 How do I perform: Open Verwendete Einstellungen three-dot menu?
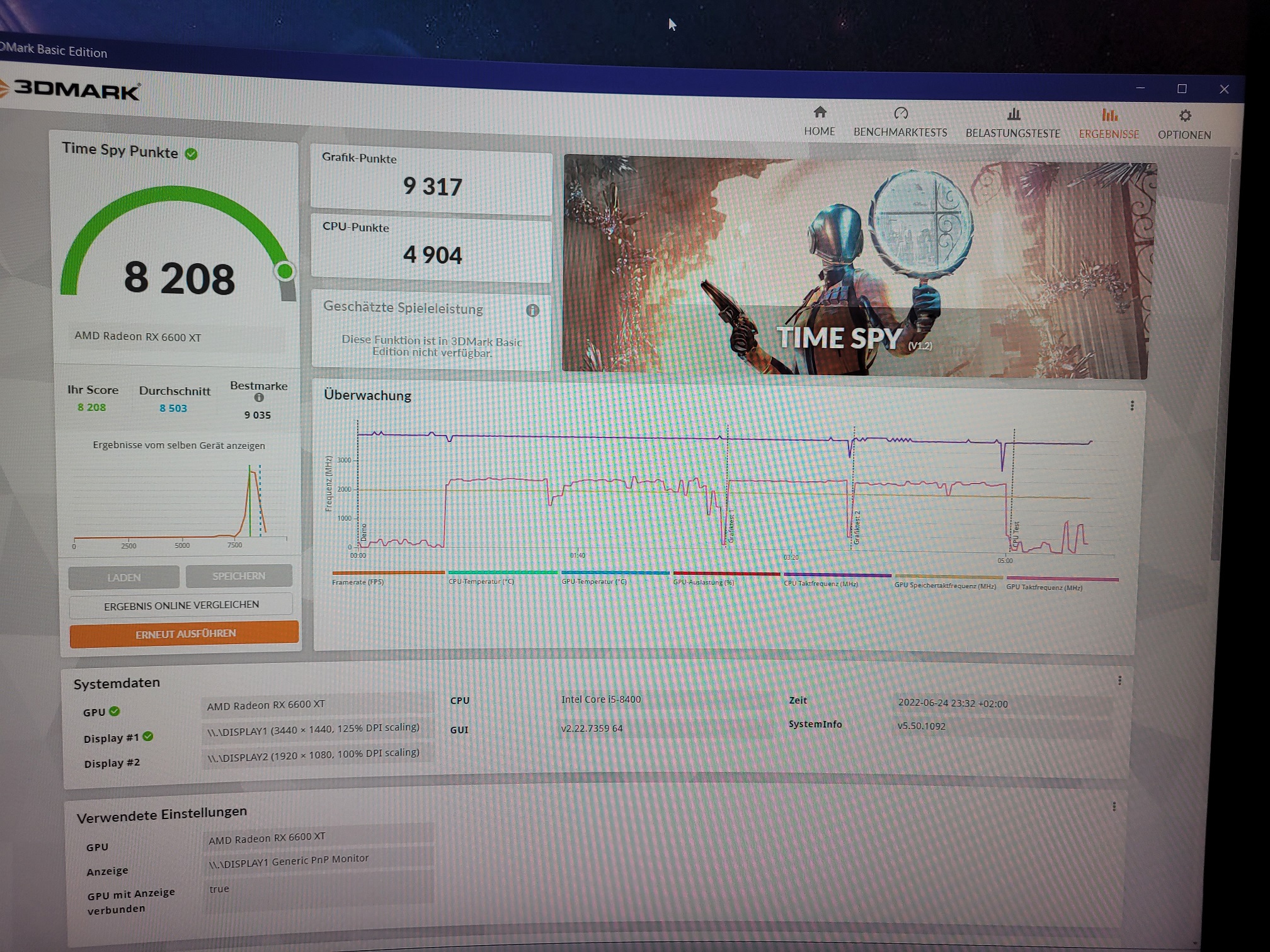point(1114,807)
